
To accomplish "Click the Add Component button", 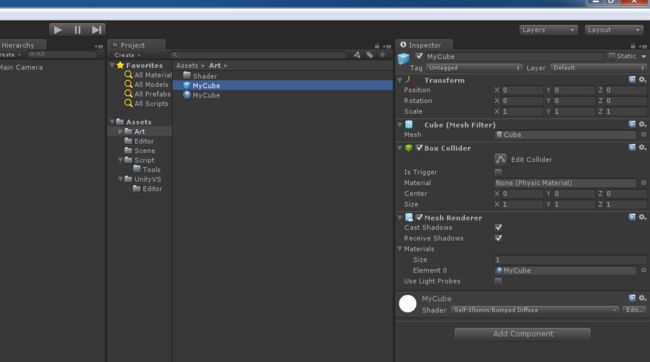I will [522, 334].
